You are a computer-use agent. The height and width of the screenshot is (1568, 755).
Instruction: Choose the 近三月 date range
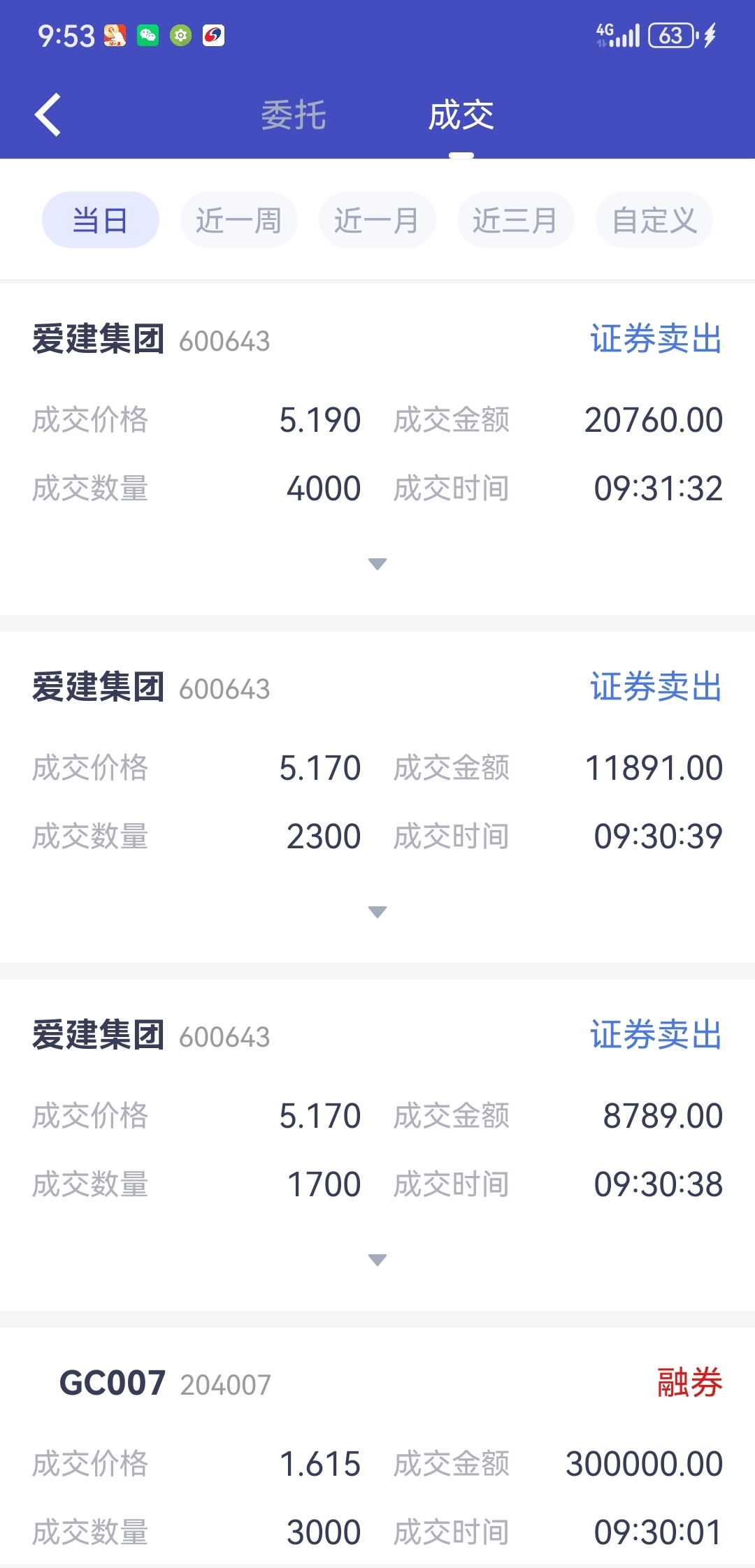pyautogui.click(x=515, y=220)
